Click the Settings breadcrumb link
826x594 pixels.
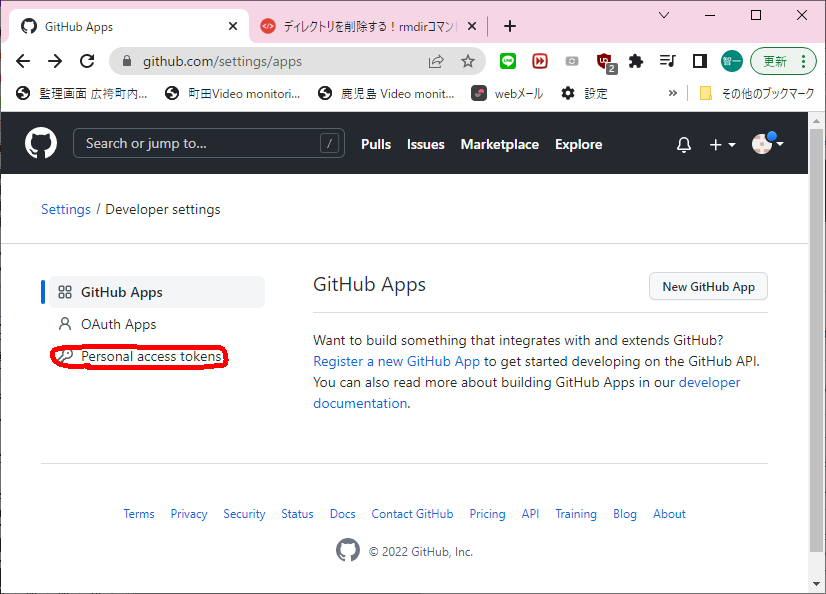(66, 209)
